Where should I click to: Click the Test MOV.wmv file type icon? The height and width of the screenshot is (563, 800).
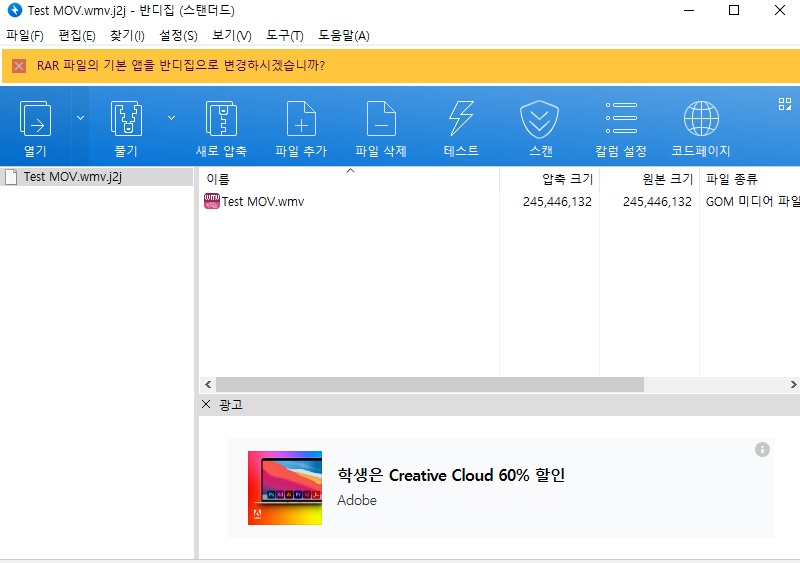click(212, 201)
